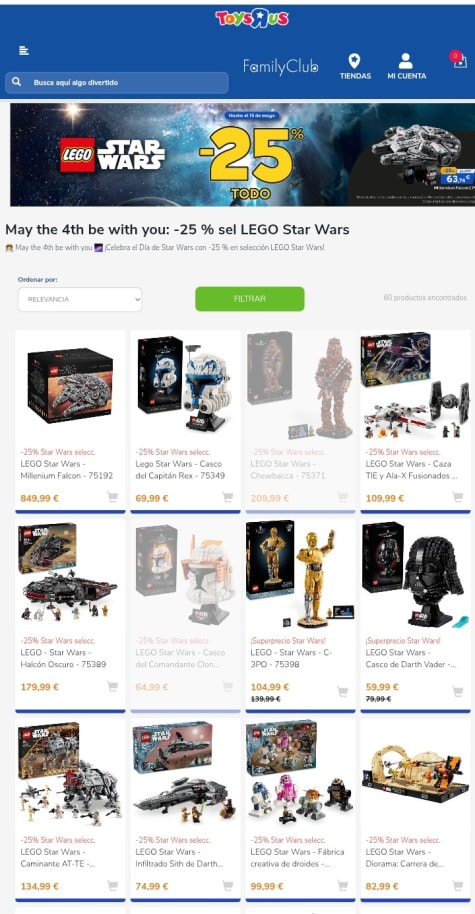
Task: Open the hamburger menu icon
Action: tap(24, 51)
